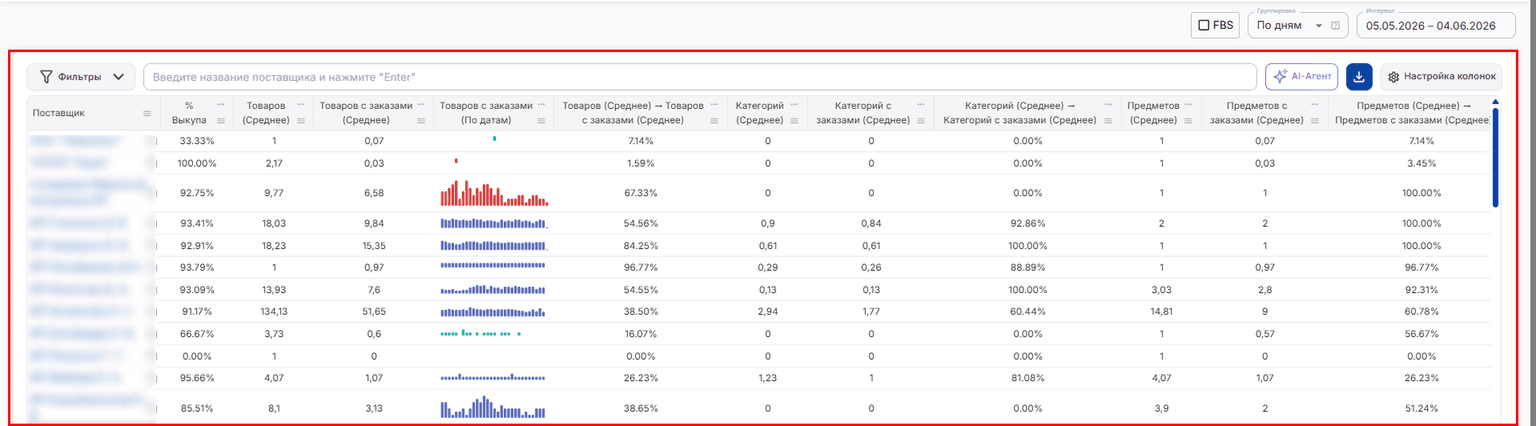Expand the Фильтры dropdown
The width and height of the screenshot is (1536, 426).
[81, 77]
